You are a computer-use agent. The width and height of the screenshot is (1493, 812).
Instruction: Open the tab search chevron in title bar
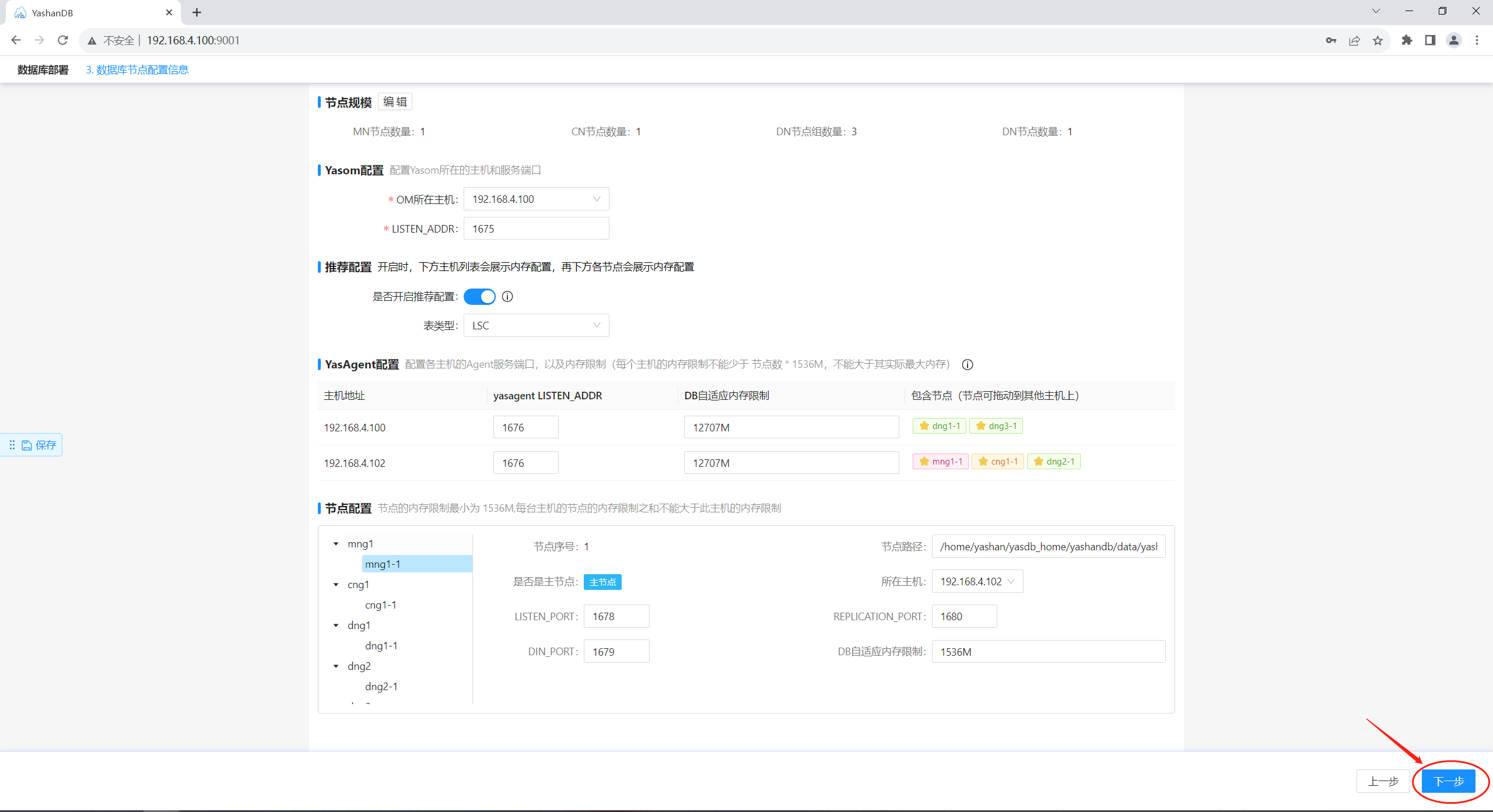click(1376, 11)
